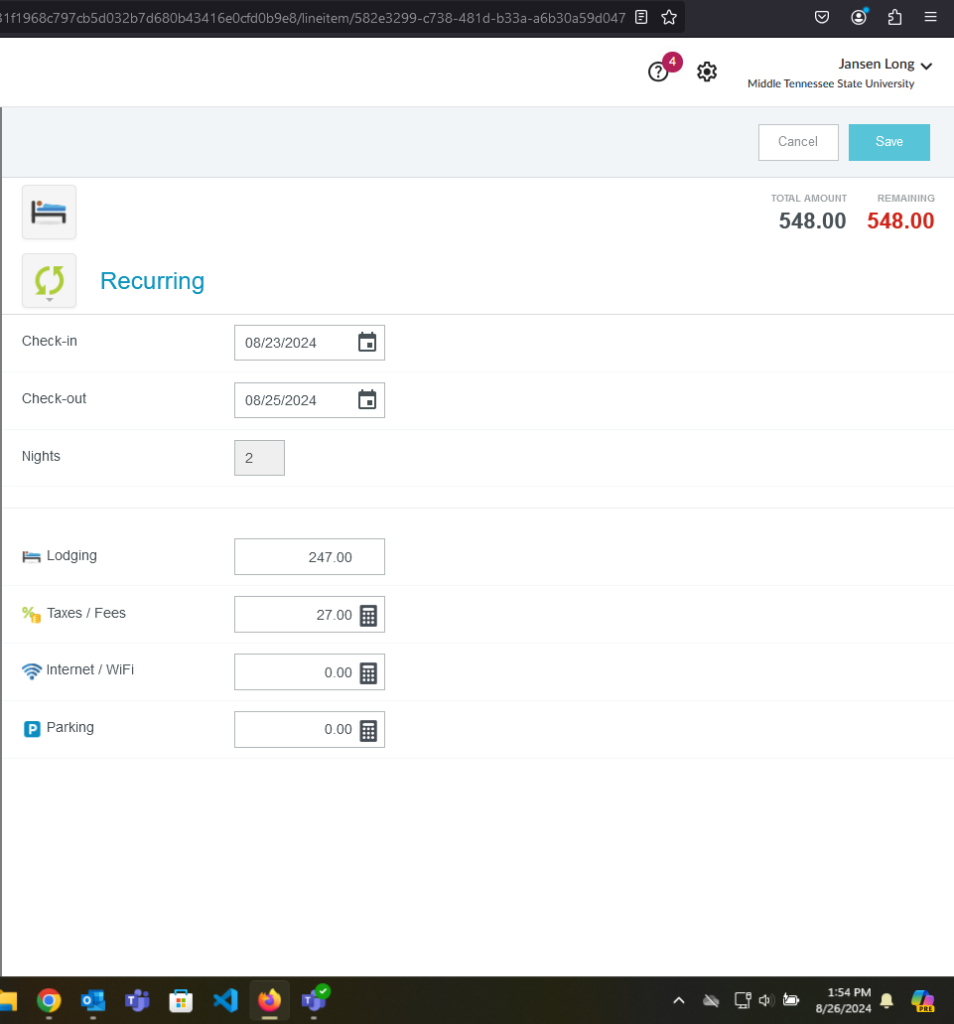Open the volume control in the system tray
The image size is (954, 1024).
[766, 1000]
